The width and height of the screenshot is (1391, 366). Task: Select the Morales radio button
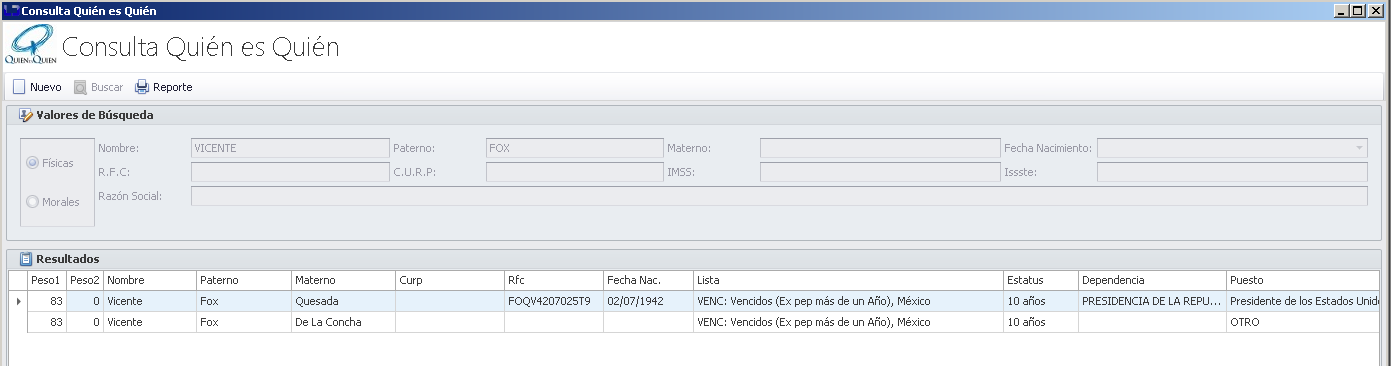[32, 201]
